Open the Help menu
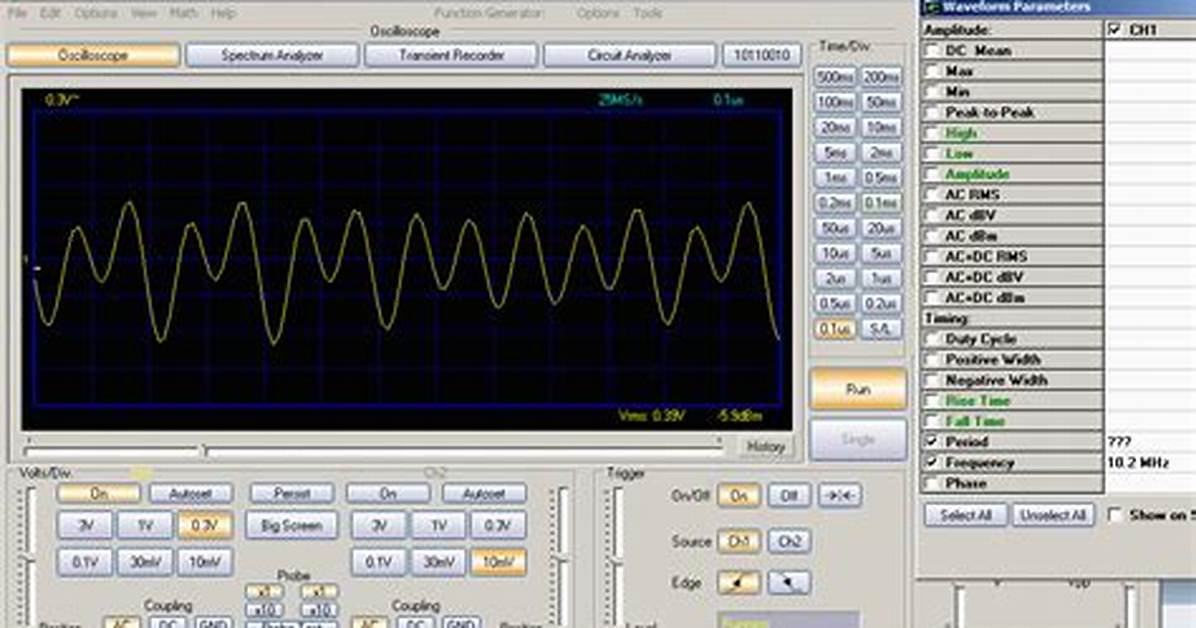The width and height of the screenshot is (1196, 628). point(223,13)
